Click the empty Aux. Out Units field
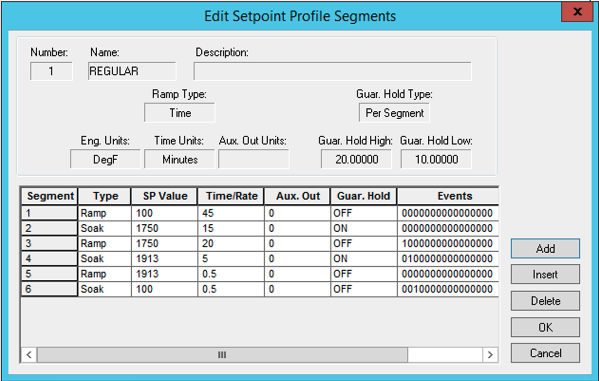Screen dimensions: 599x381 (254, 159)
